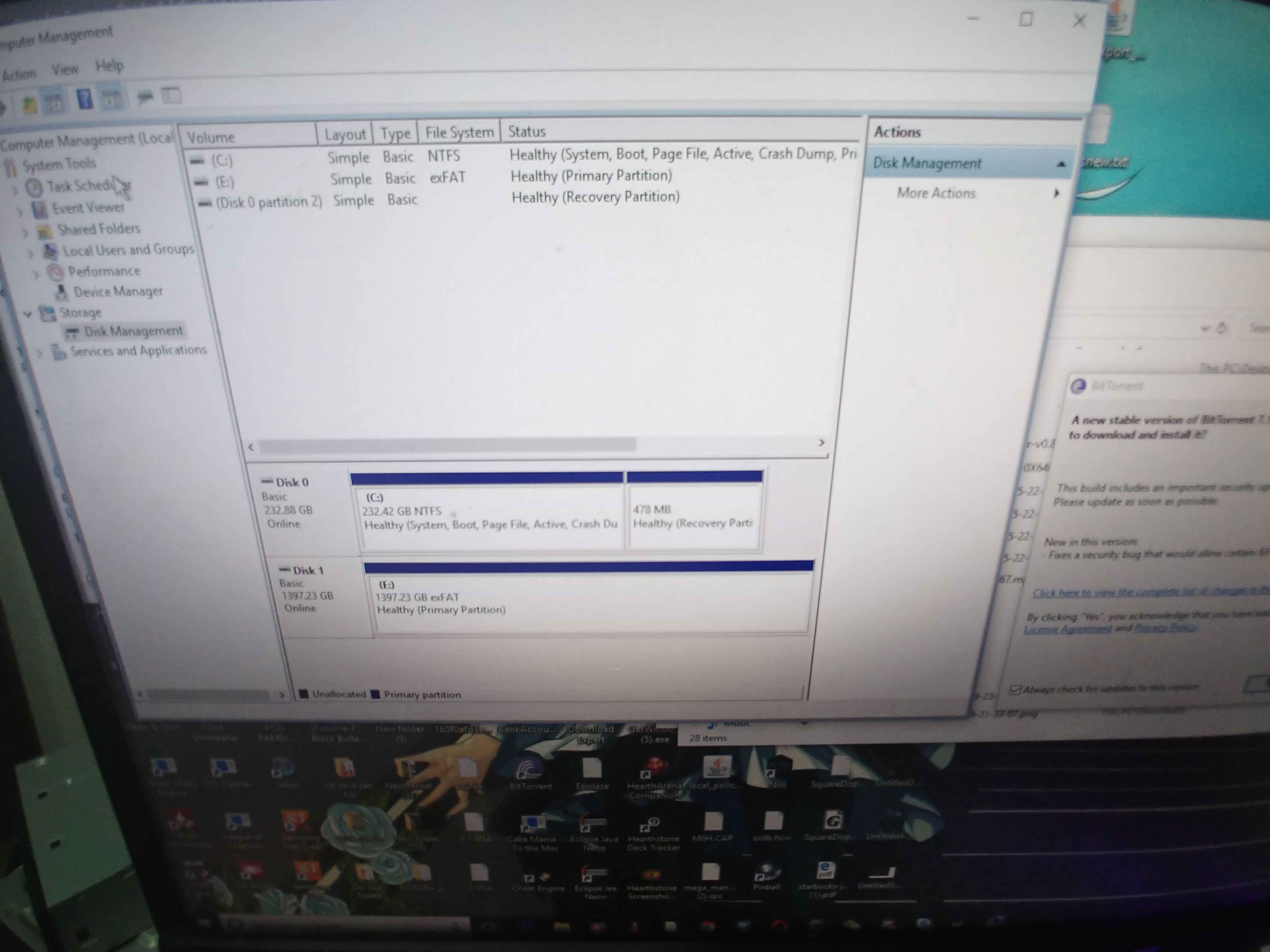Select the System Tools node
The image size is (1270, 952).
[x=50, y=165]
